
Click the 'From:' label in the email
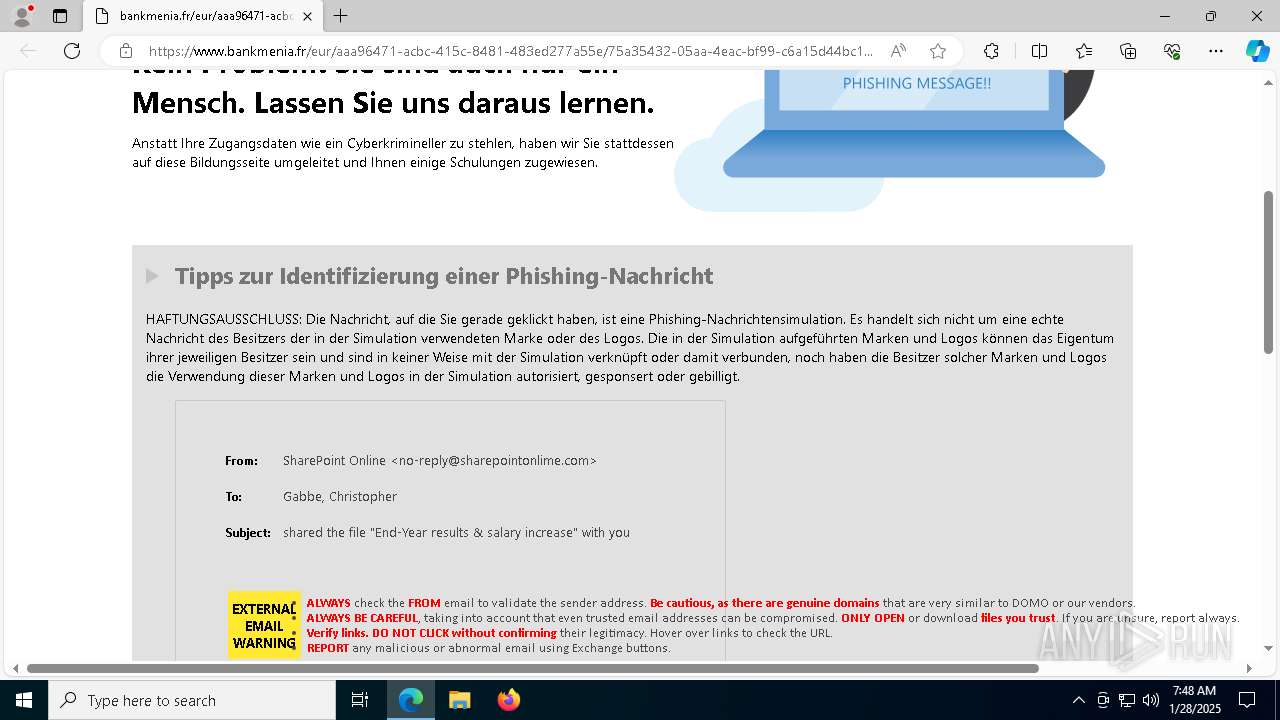point(241,461)
